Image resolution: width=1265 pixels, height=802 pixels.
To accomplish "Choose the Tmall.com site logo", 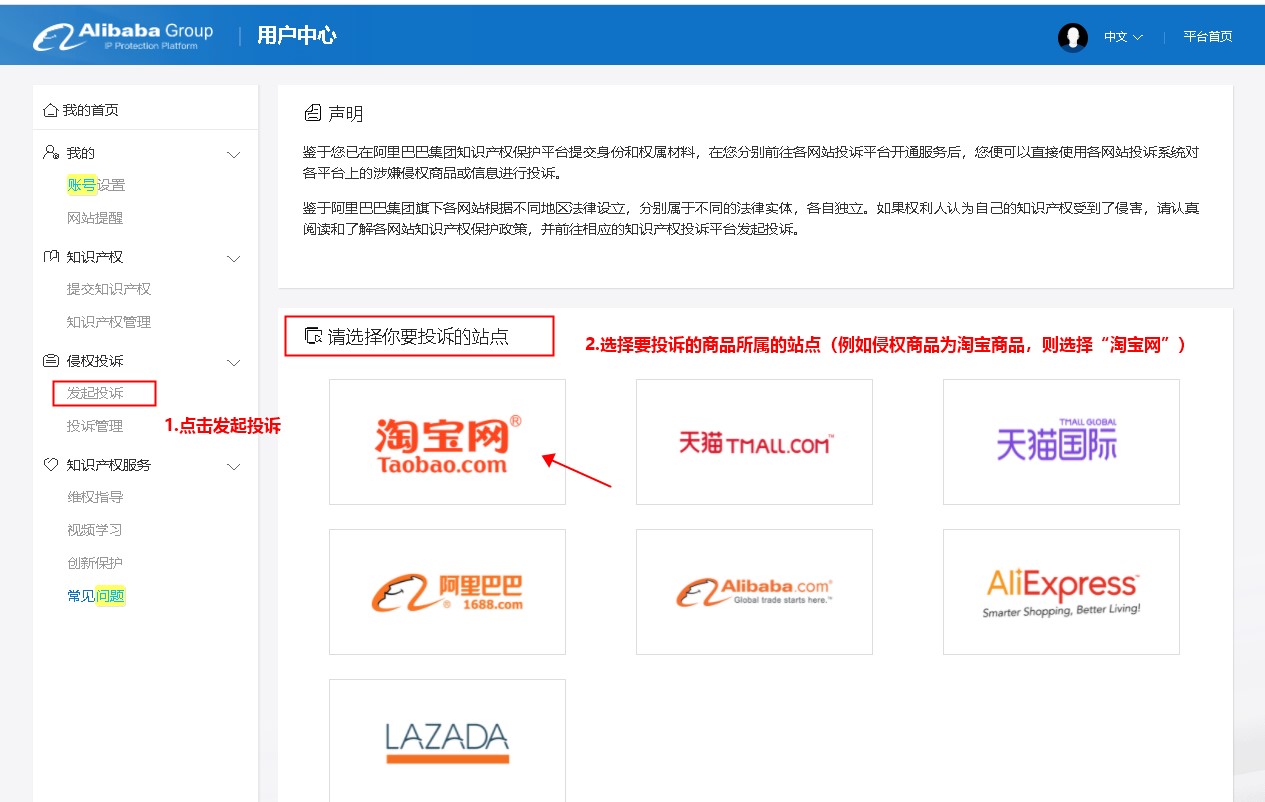I will [x=754, y=442].
